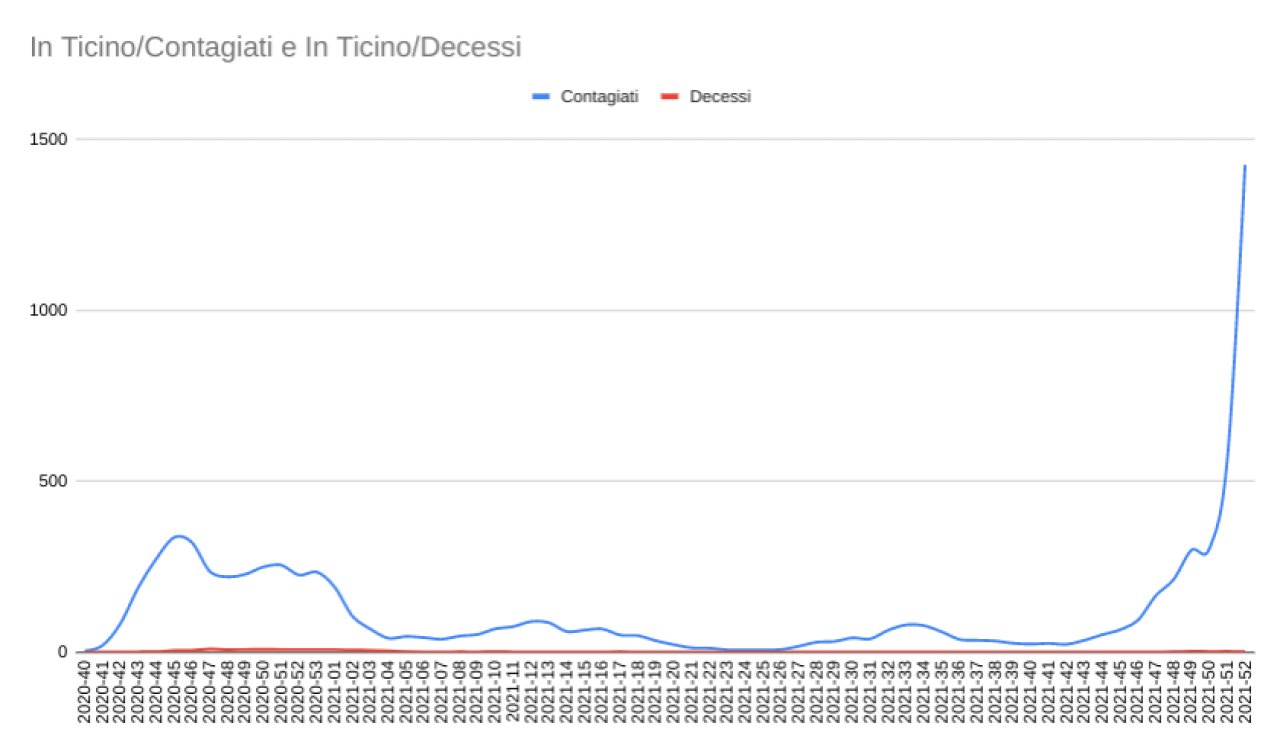The height and width of the screenshot is (755, 1280).
Task: Click the 1500 y-axis label
Action: pos(49,139)
